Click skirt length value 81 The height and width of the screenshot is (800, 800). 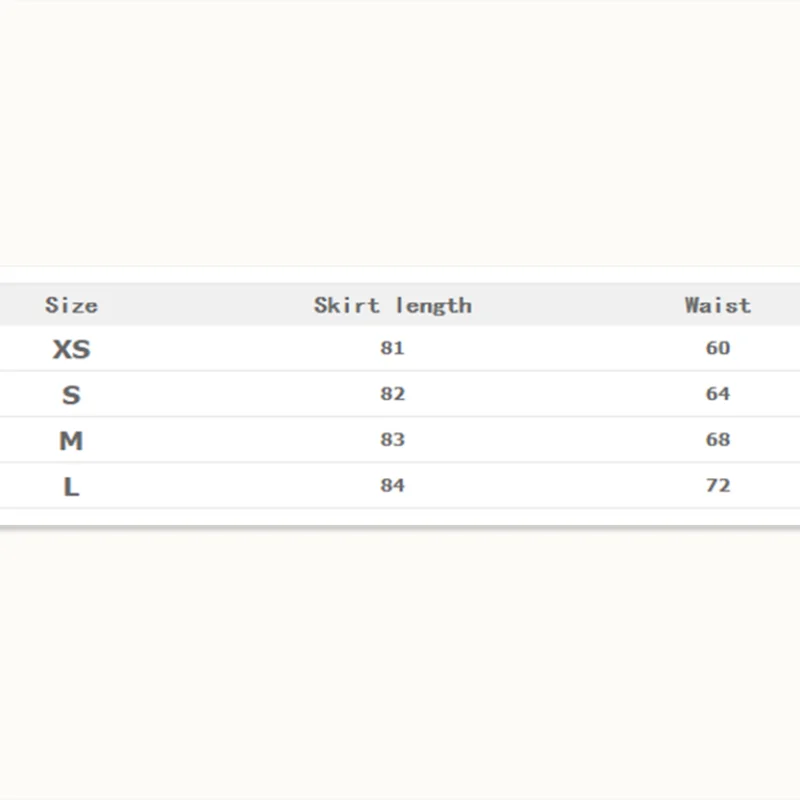392,348
